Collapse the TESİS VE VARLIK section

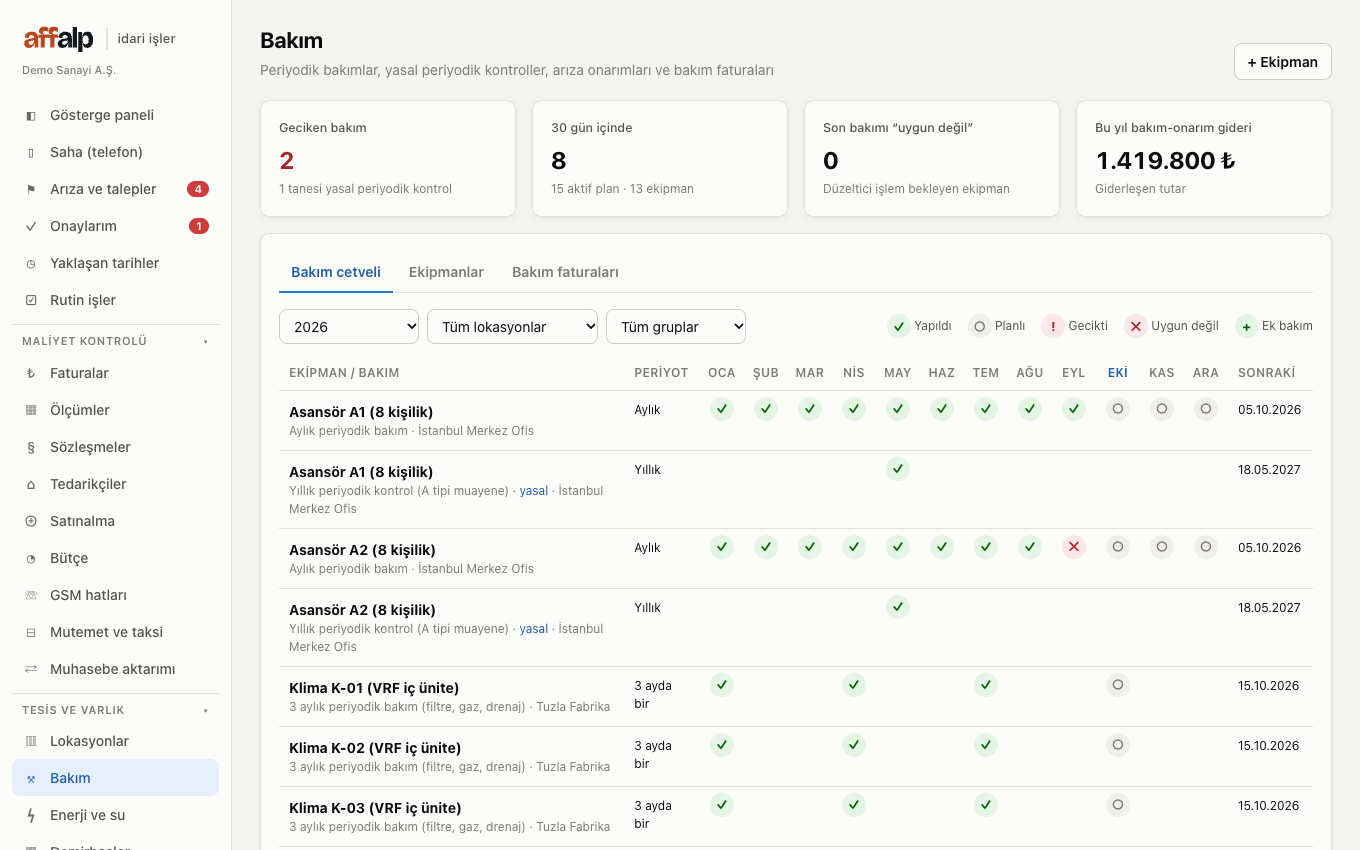pyautogui.click(x=115, y=710)
